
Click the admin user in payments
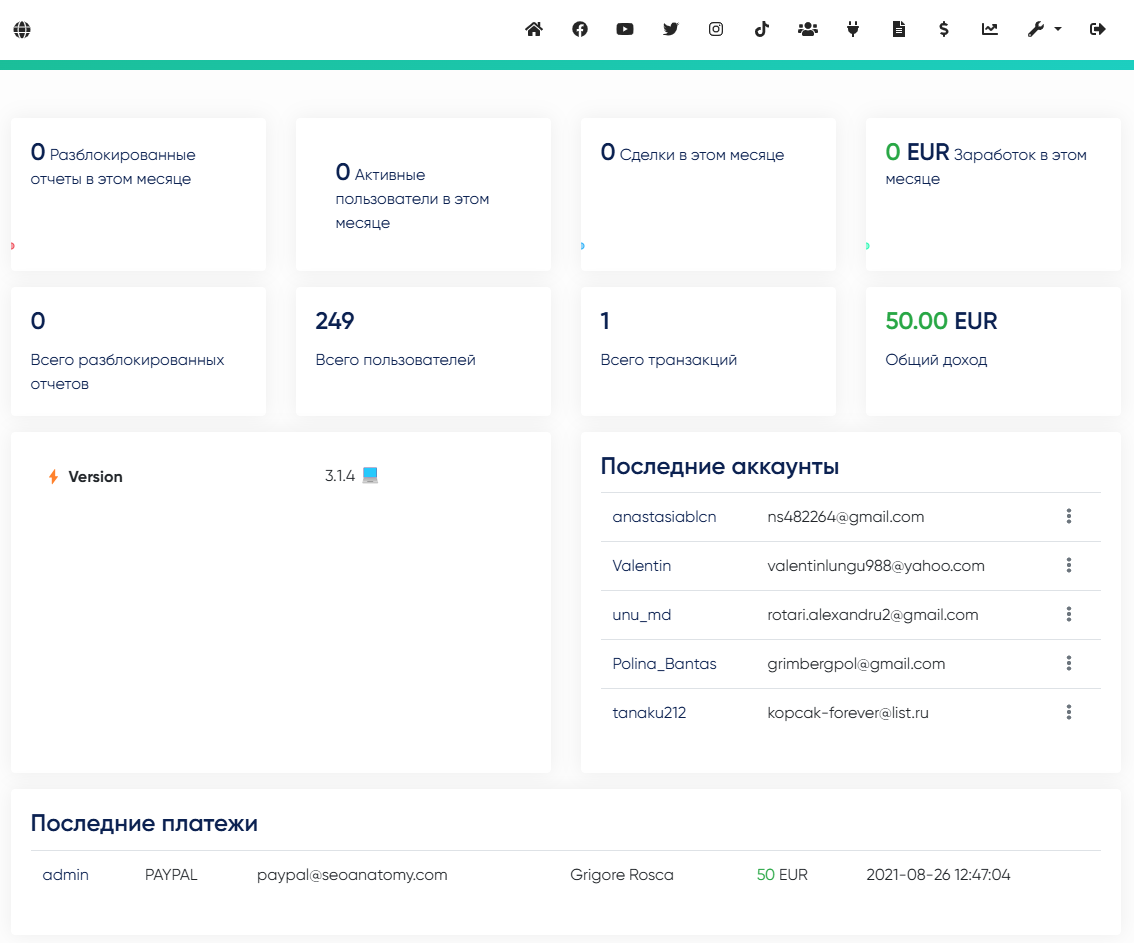tap(65, 875)
